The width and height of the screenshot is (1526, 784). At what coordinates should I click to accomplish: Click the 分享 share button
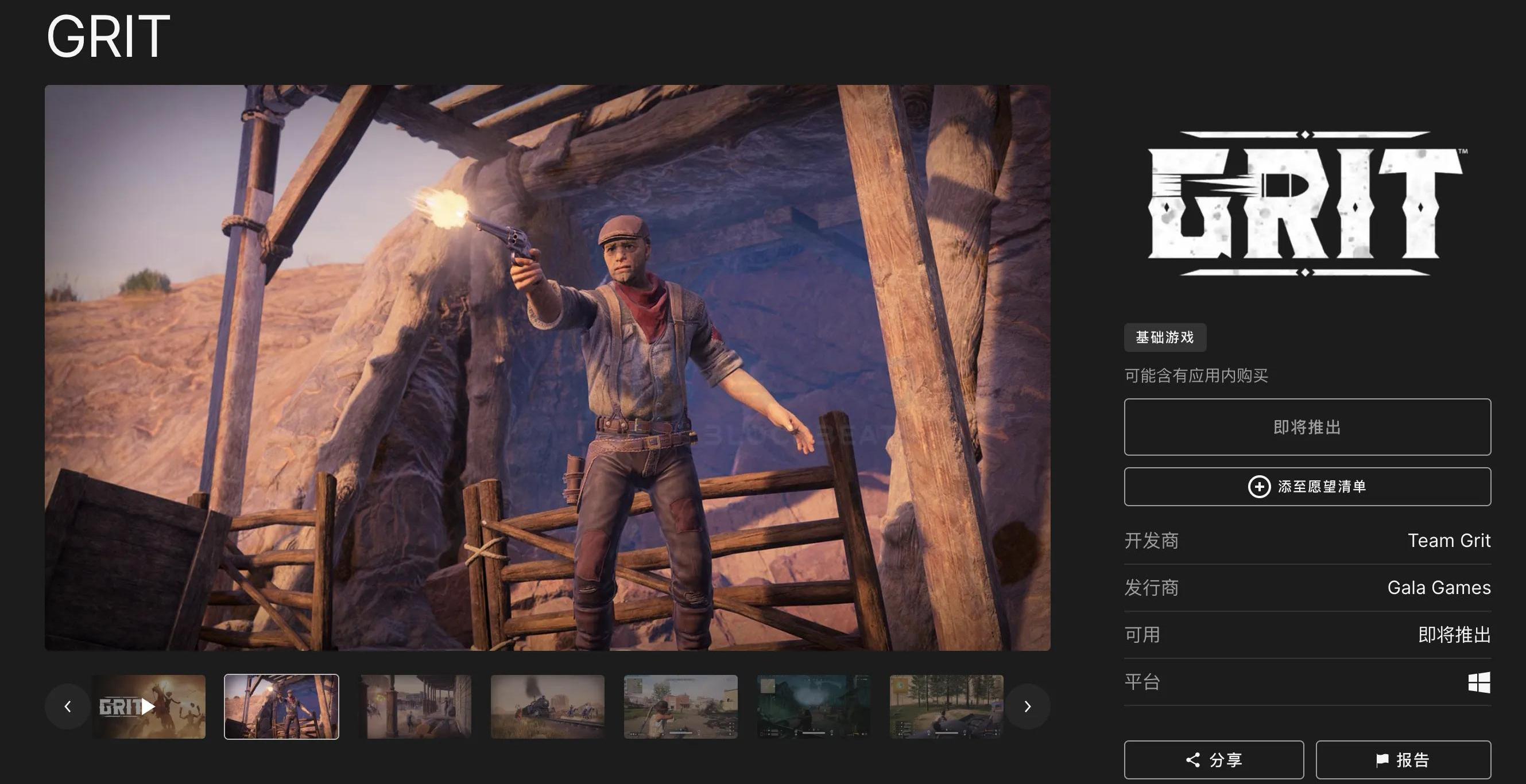1214,760
